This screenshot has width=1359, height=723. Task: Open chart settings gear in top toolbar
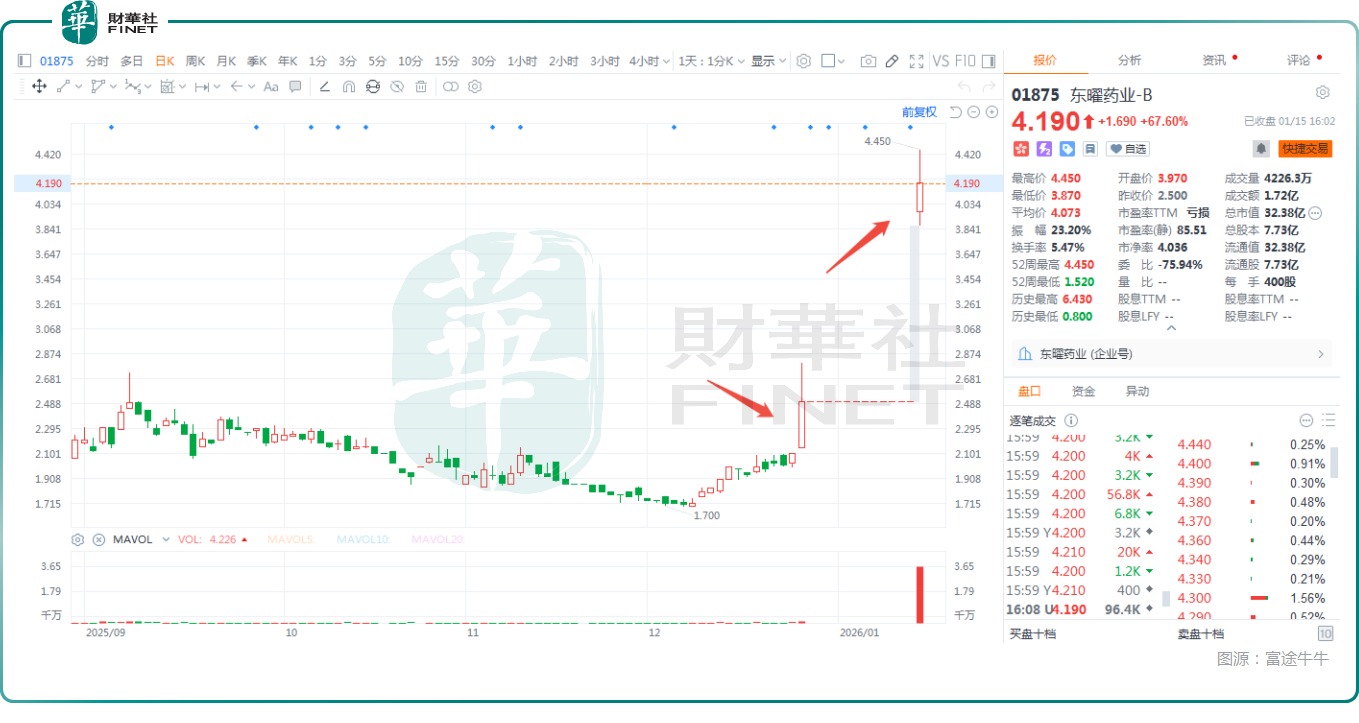tap(804, 61)
